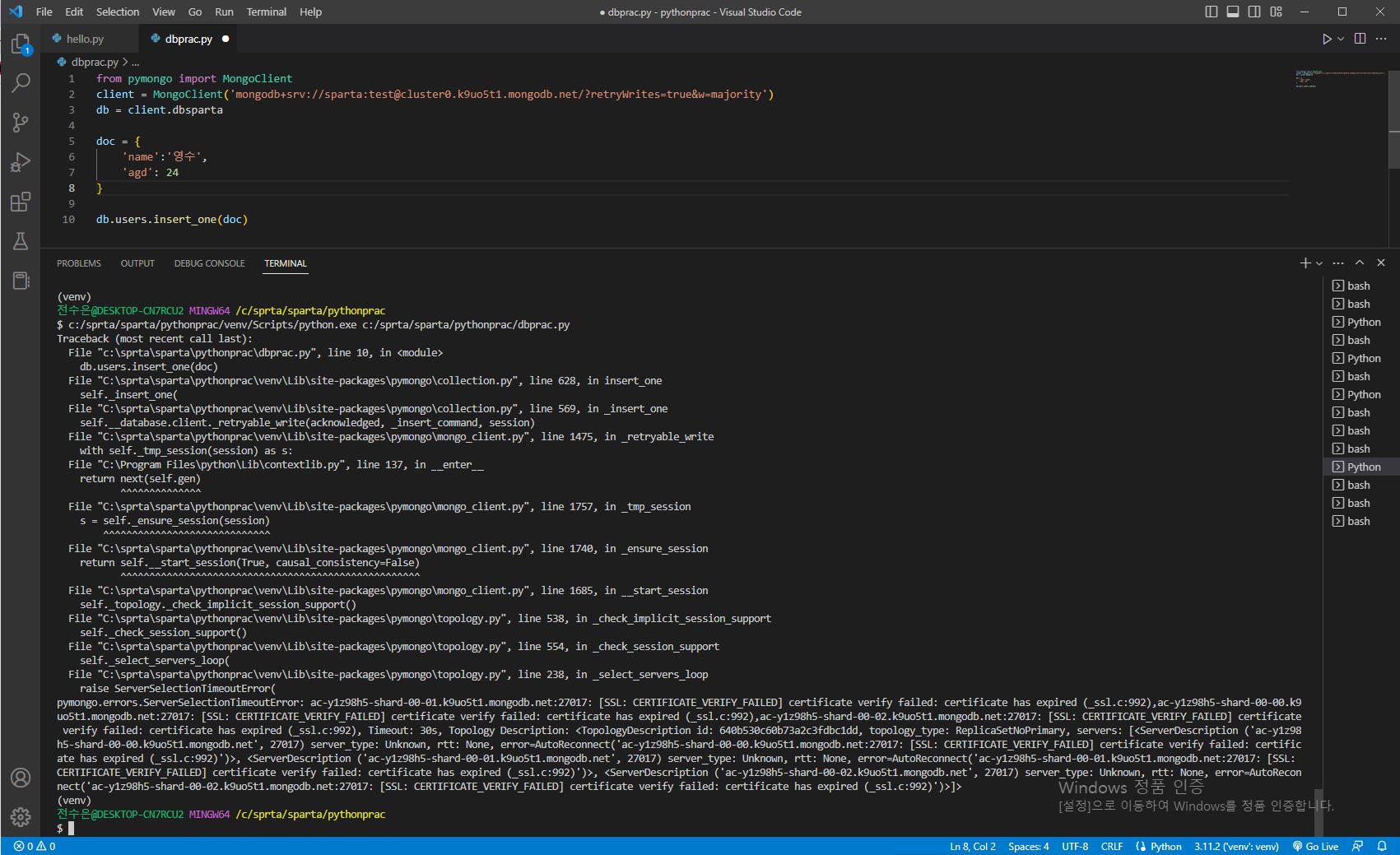Split the editor to the right
The image size is (1400, 855).
(x=1360, y=39)
